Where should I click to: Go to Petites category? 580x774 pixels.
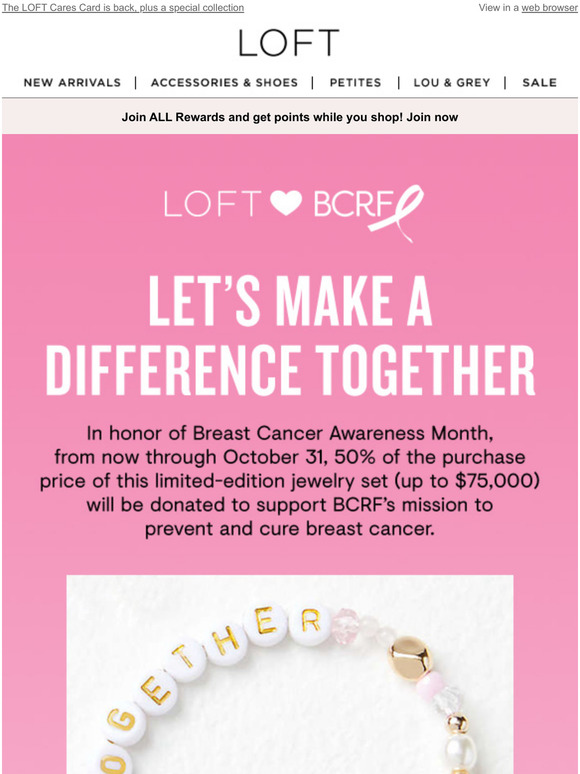(x=355, y=82)
